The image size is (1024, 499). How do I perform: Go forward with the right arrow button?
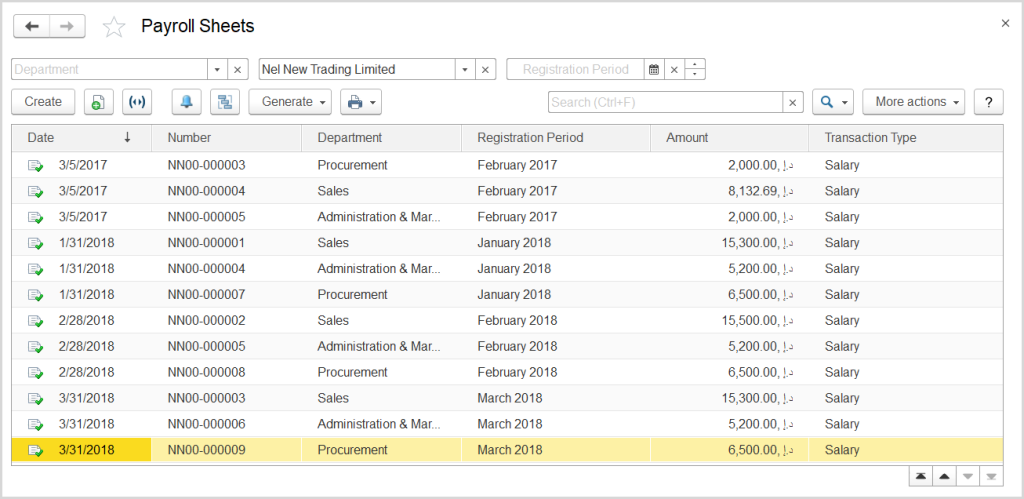point(67,26)
